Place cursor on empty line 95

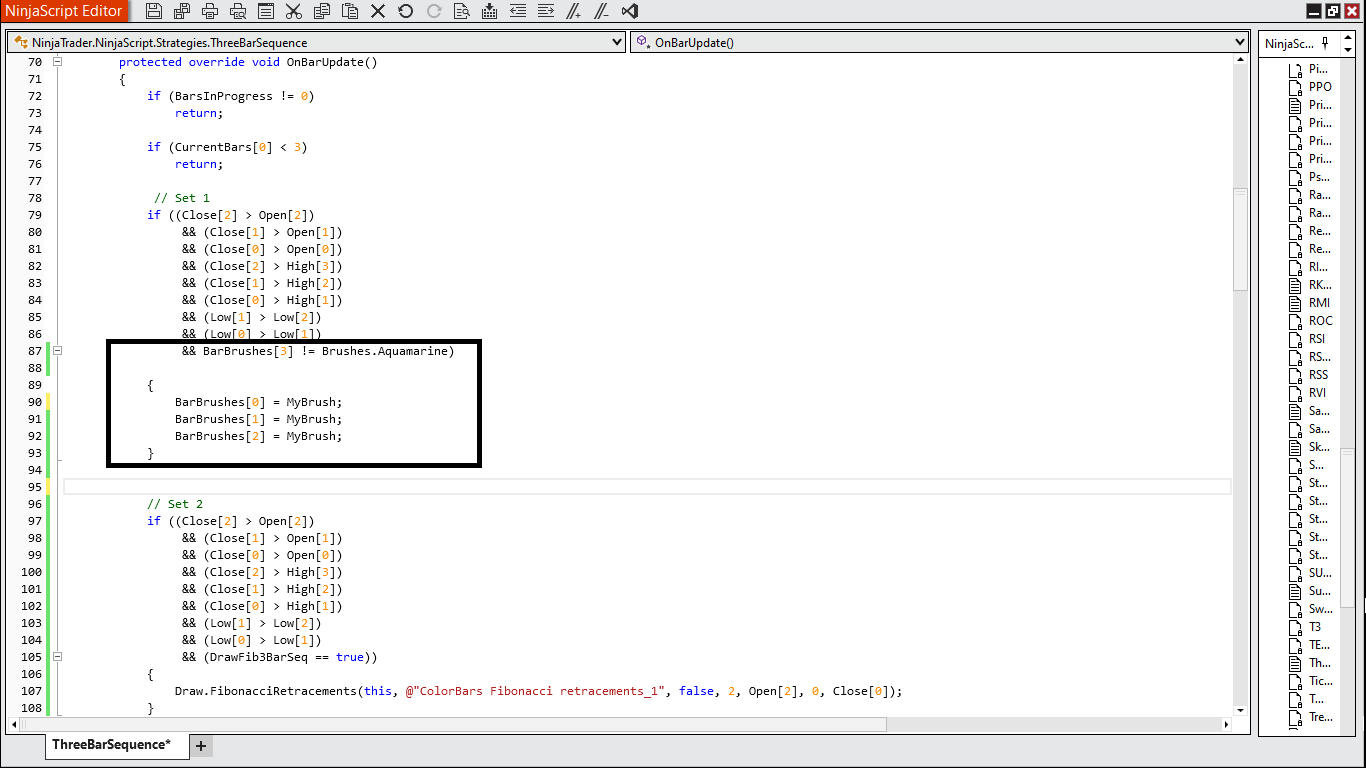646,487
